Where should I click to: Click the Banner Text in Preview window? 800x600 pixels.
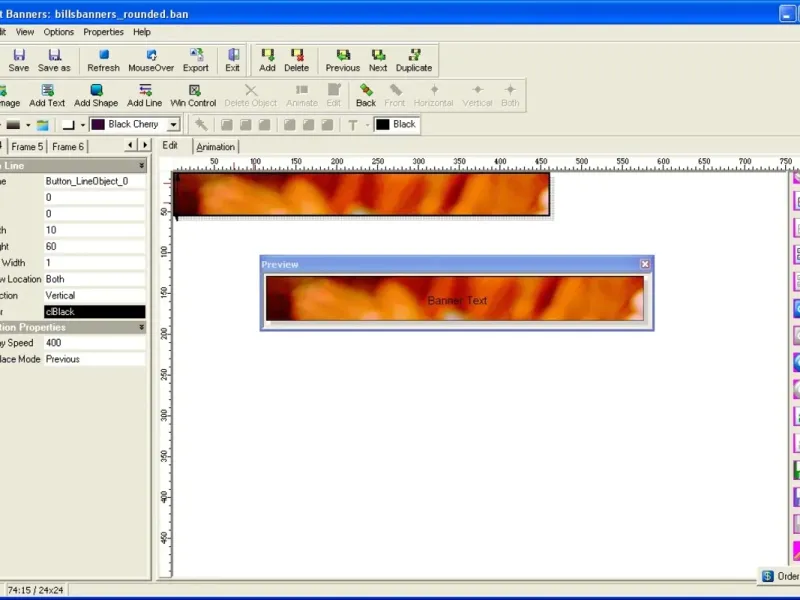coord(457,301)
